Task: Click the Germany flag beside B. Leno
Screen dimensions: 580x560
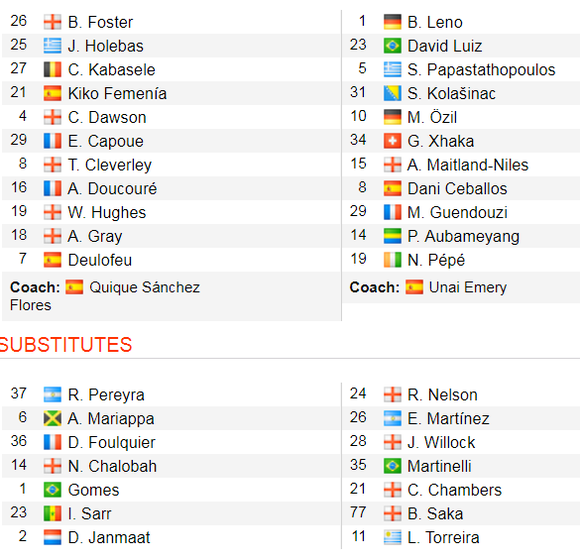Action: tap(392, 22)
